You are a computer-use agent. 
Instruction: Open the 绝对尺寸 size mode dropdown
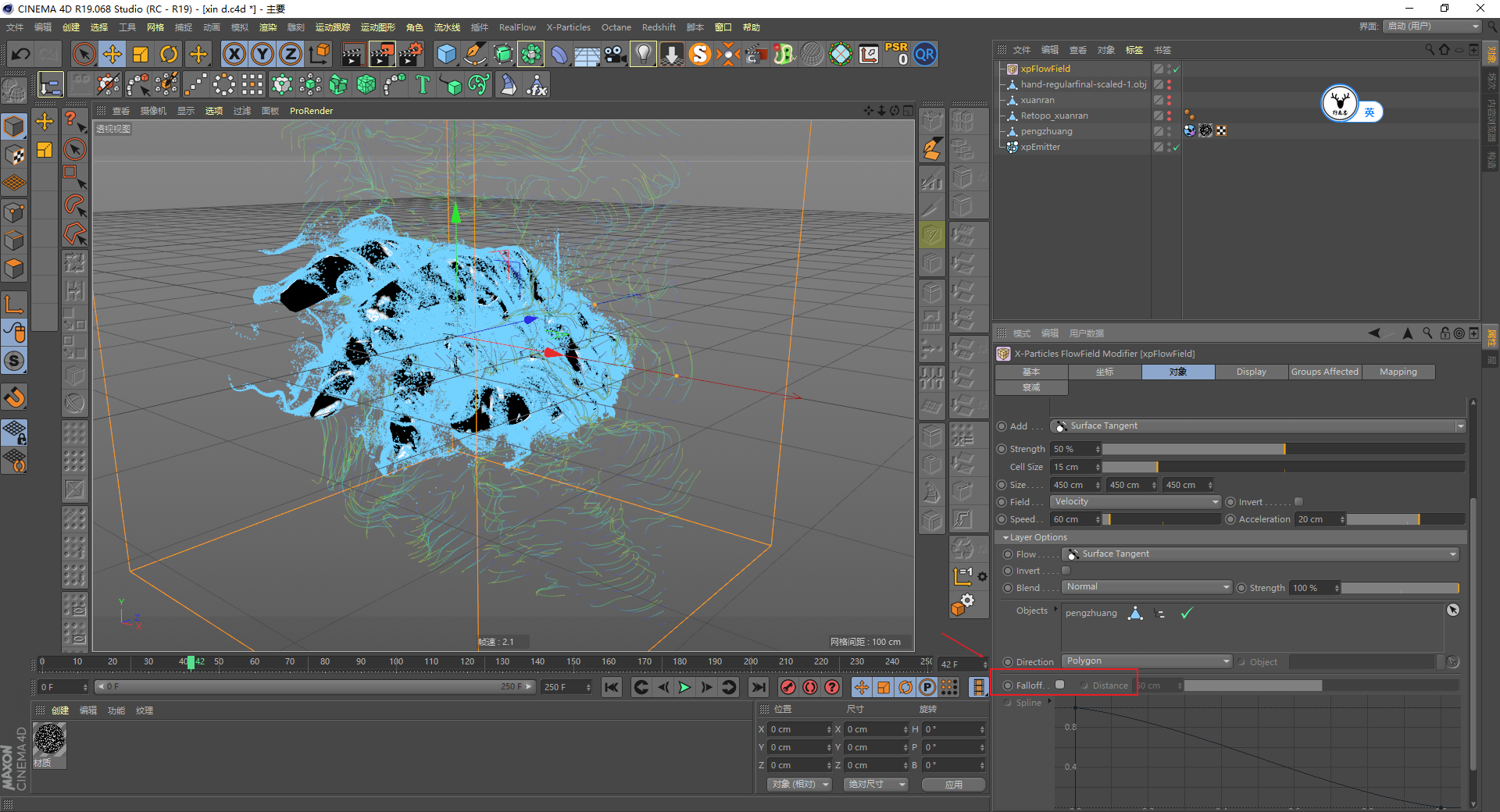point(875,784)
